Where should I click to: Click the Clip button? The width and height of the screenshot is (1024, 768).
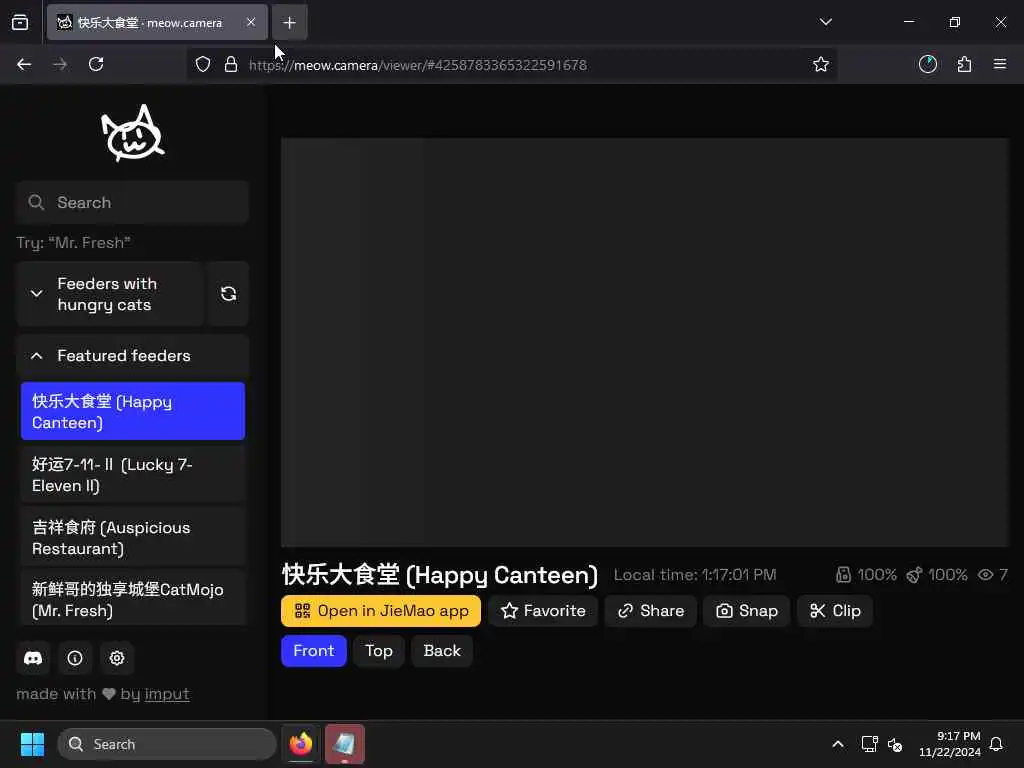pos(835,611)
